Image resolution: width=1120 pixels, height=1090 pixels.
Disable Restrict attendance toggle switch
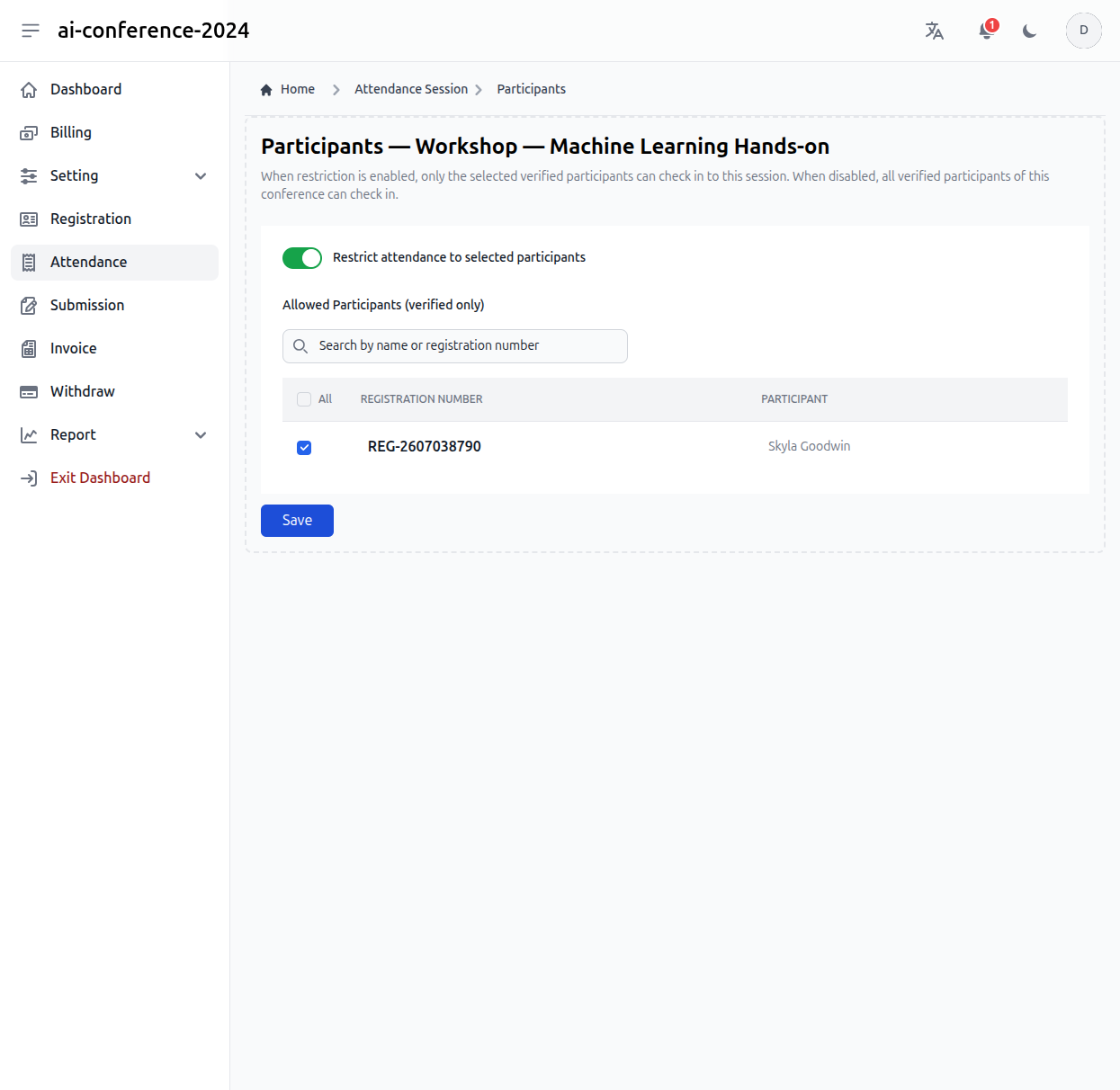coord(302,258)
